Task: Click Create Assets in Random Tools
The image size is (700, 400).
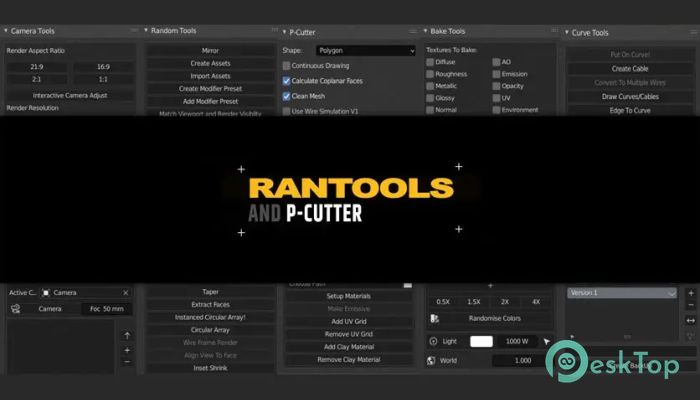Action: tap(210, 63)
